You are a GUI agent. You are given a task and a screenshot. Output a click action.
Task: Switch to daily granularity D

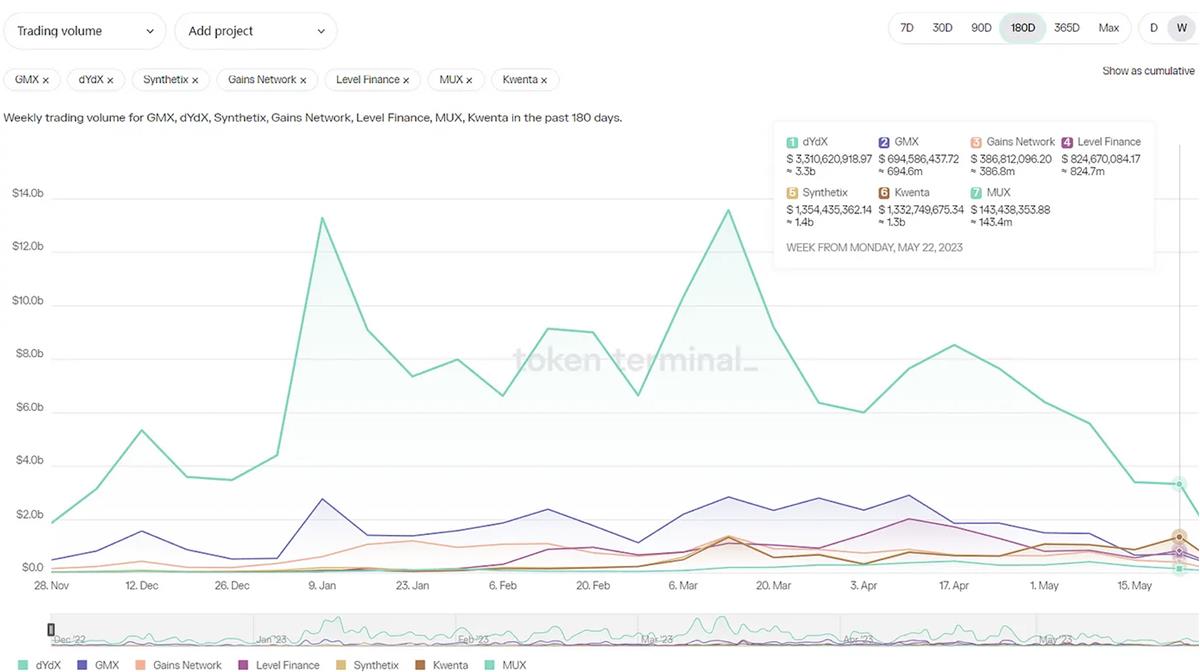[x=1153, y=28]
